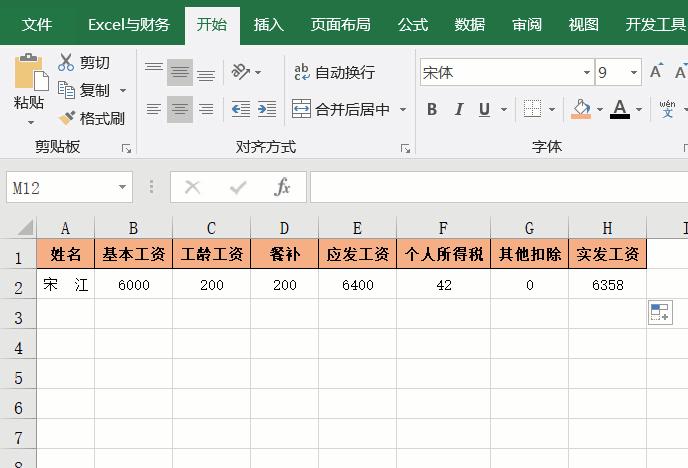Apply font color A
Image resolution: width=688 pixels, height=468 pixels.
(x=620, y=109)
